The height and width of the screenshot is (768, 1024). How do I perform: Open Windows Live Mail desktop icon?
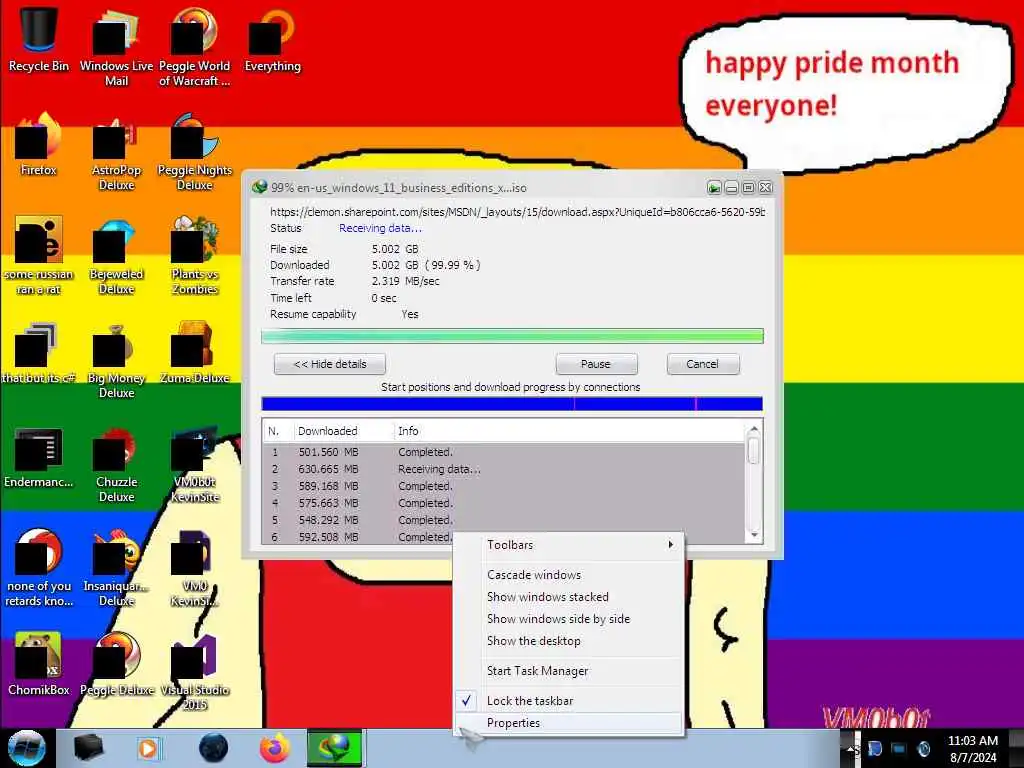116,46
